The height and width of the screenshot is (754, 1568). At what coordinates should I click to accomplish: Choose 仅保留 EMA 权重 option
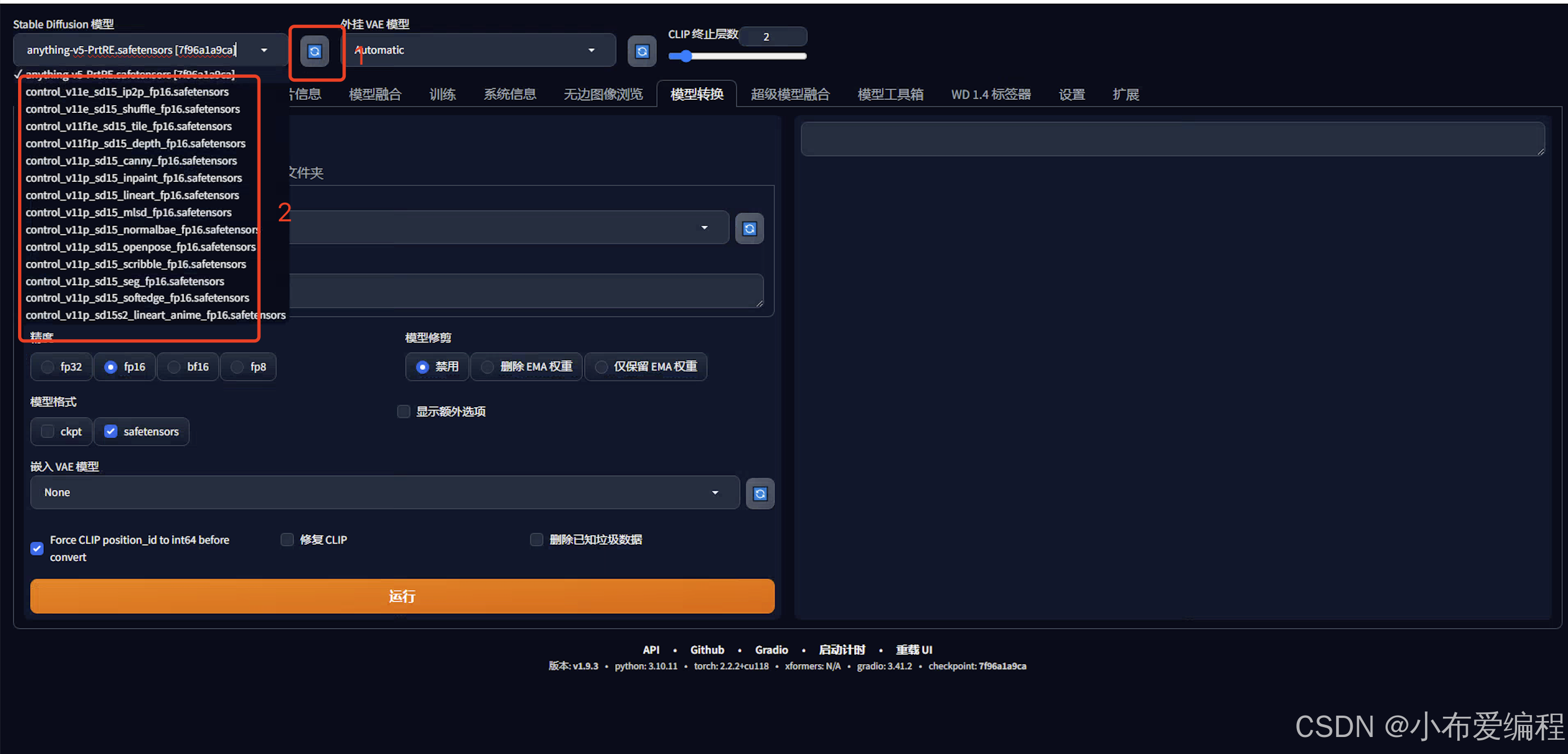(601, 367)
